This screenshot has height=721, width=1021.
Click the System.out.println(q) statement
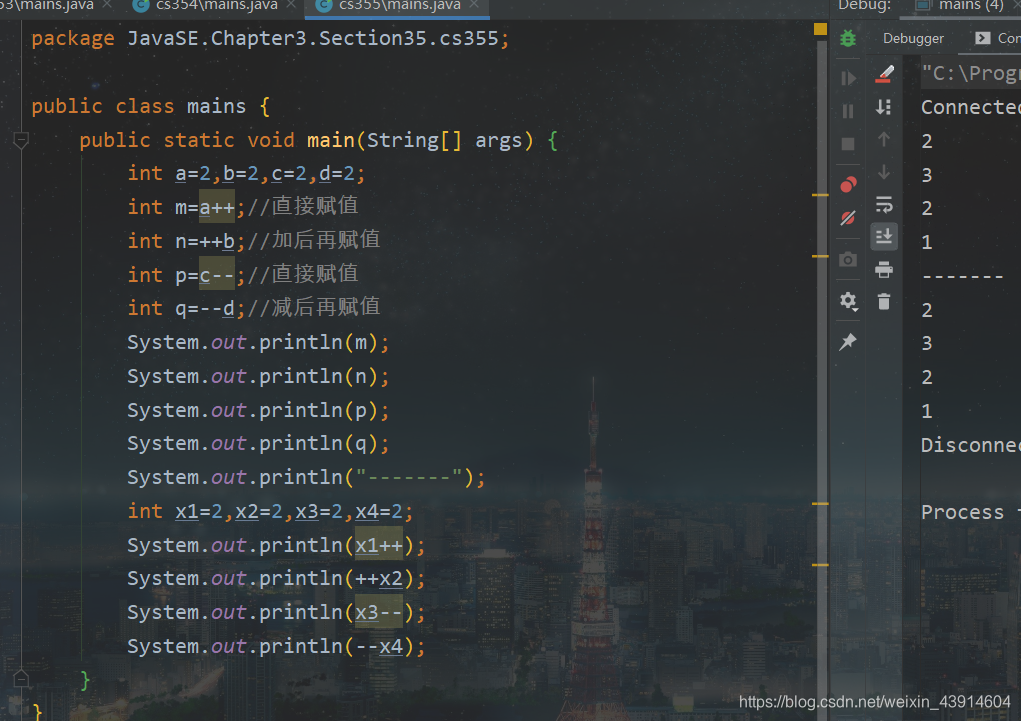(258, 444)
